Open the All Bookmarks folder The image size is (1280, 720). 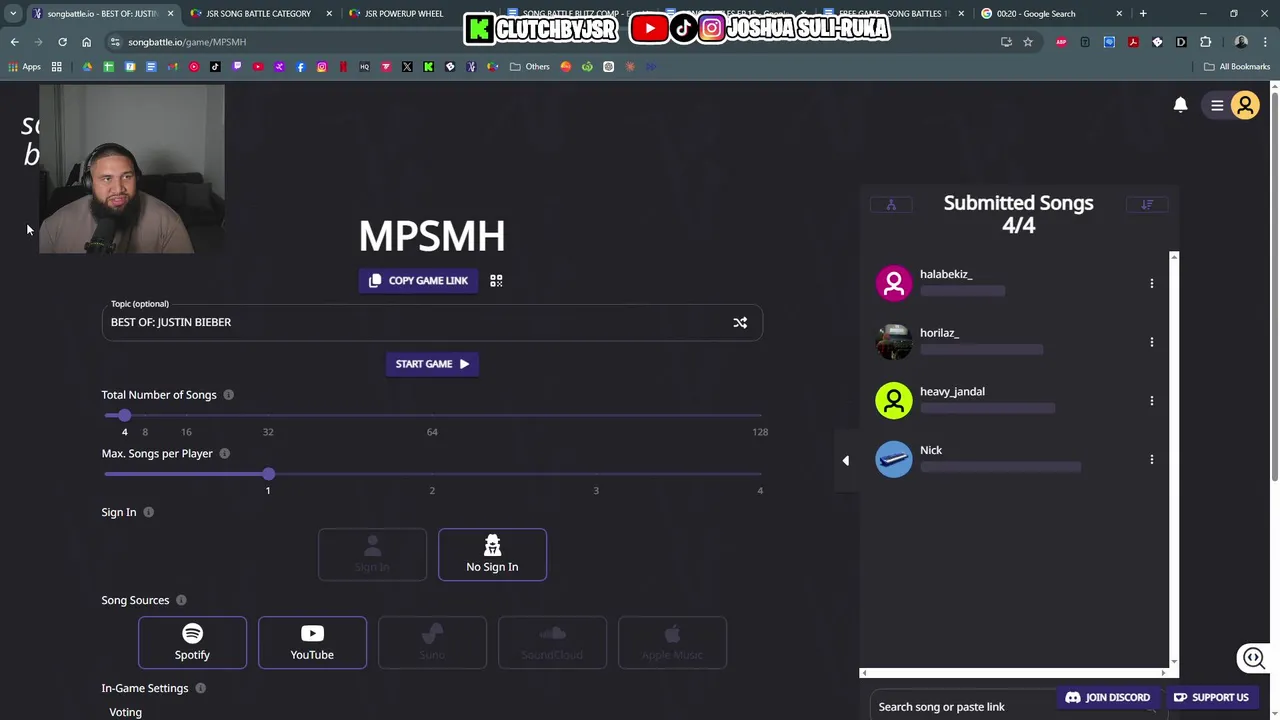click(x=1237, y=67)
